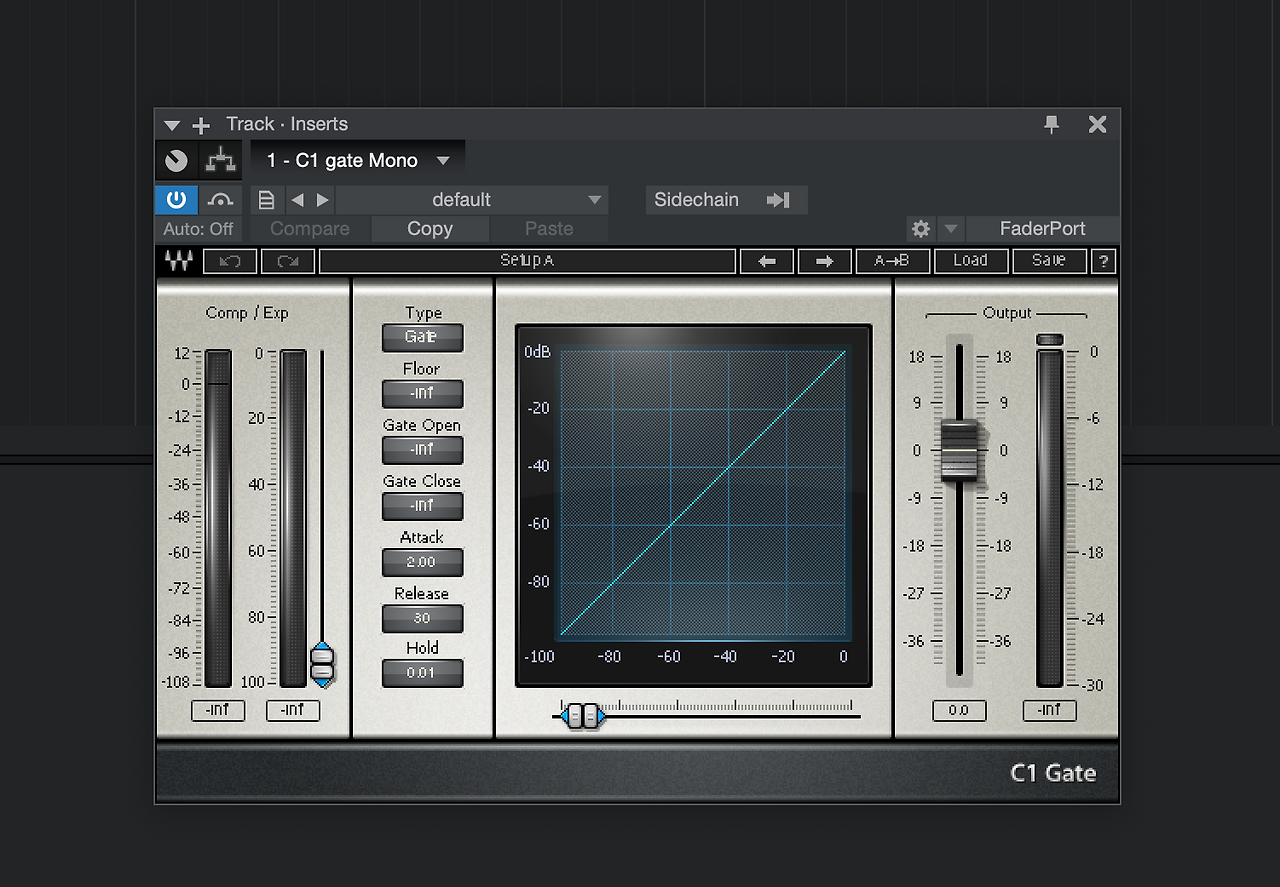Click the Copy button

click(x=430, y=229)
